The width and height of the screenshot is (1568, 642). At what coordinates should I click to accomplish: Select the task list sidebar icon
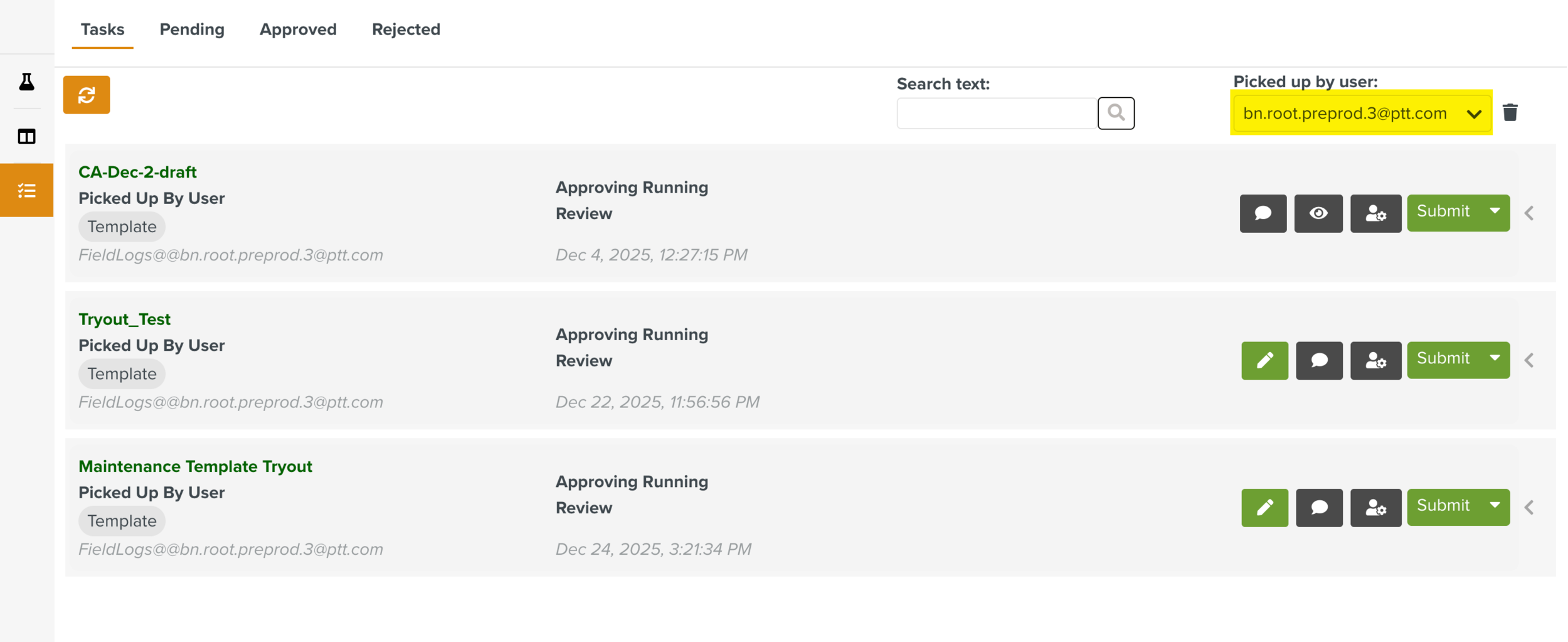[26, 190]
